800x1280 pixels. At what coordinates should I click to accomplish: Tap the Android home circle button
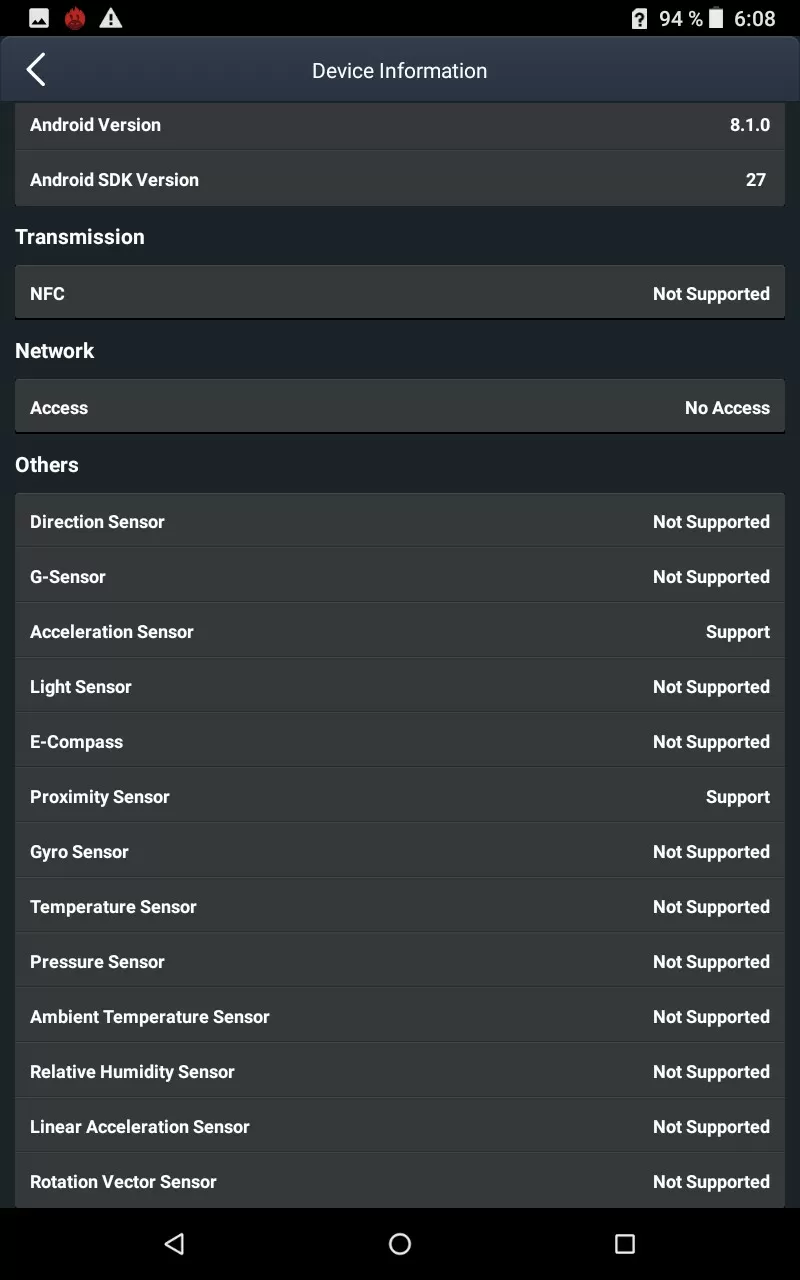point(400,1243)
